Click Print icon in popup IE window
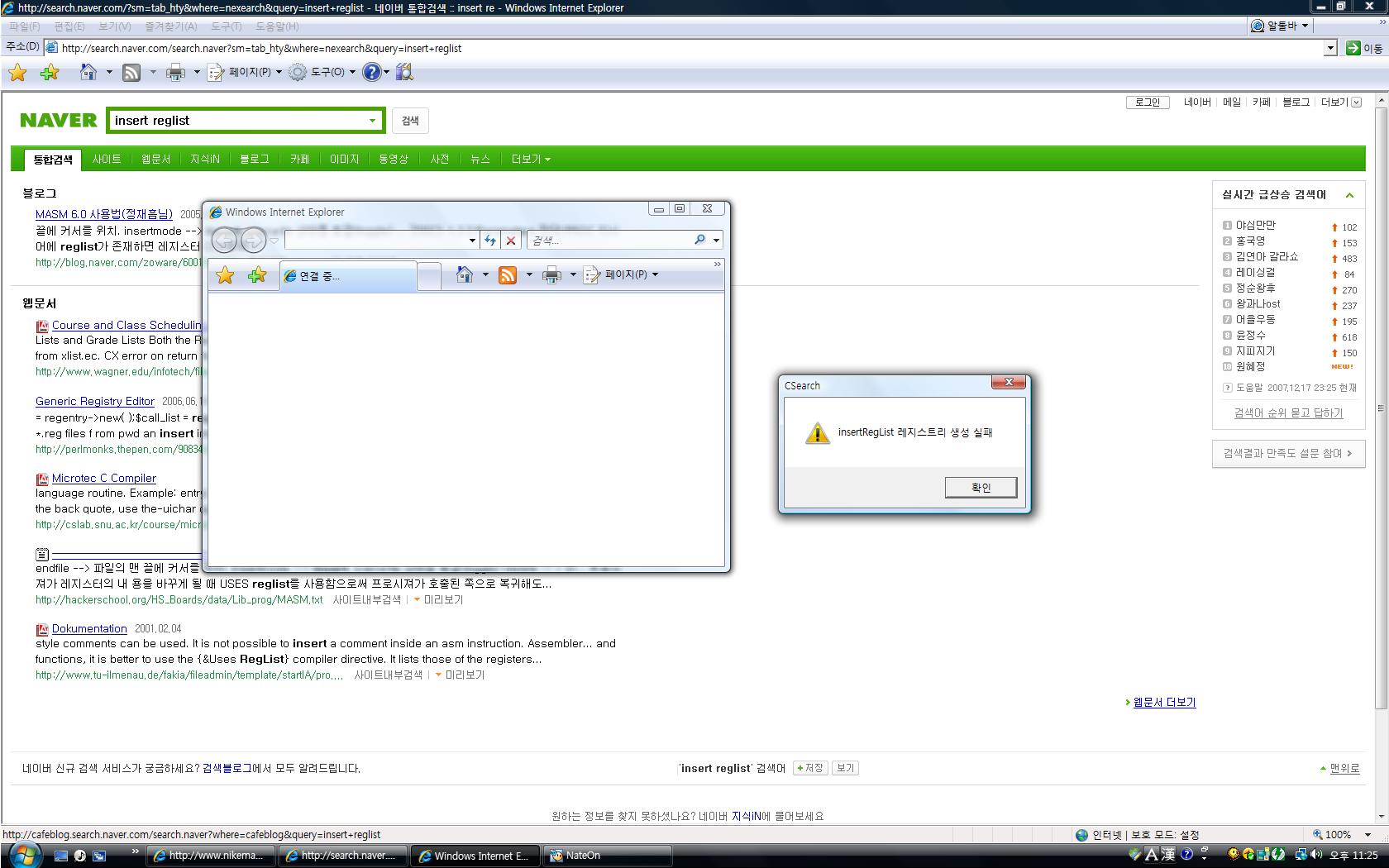1389x868 pixels. pos(551,275)
